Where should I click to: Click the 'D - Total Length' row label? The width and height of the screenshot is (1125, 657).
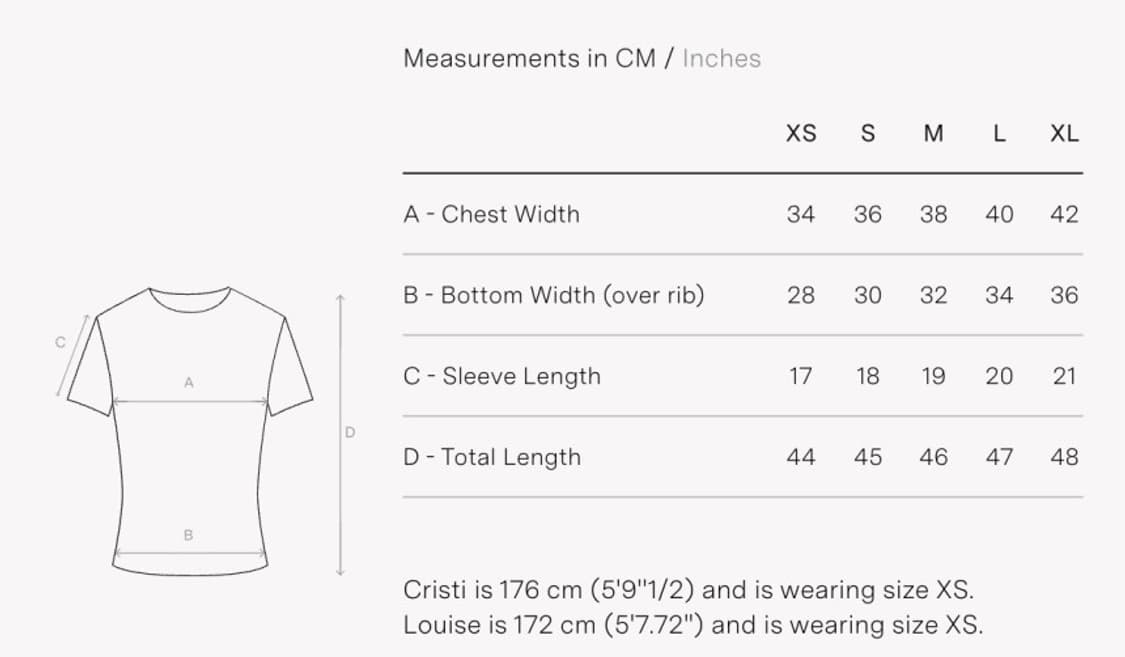coord(492,457)
